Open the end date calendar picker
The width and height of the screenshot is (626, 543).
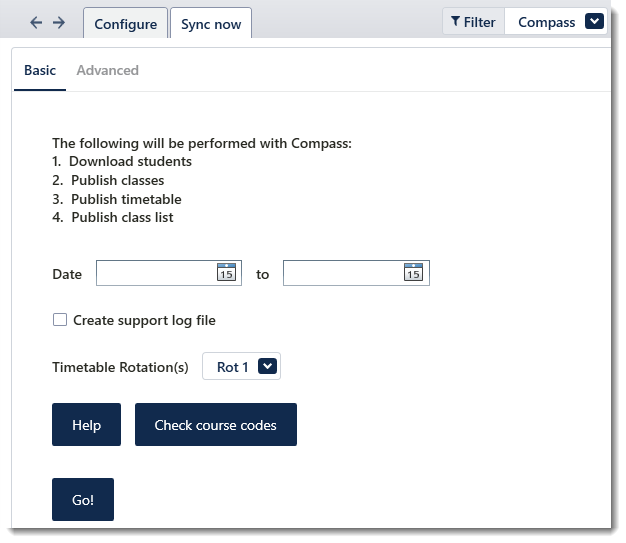(x=413, y=273)
